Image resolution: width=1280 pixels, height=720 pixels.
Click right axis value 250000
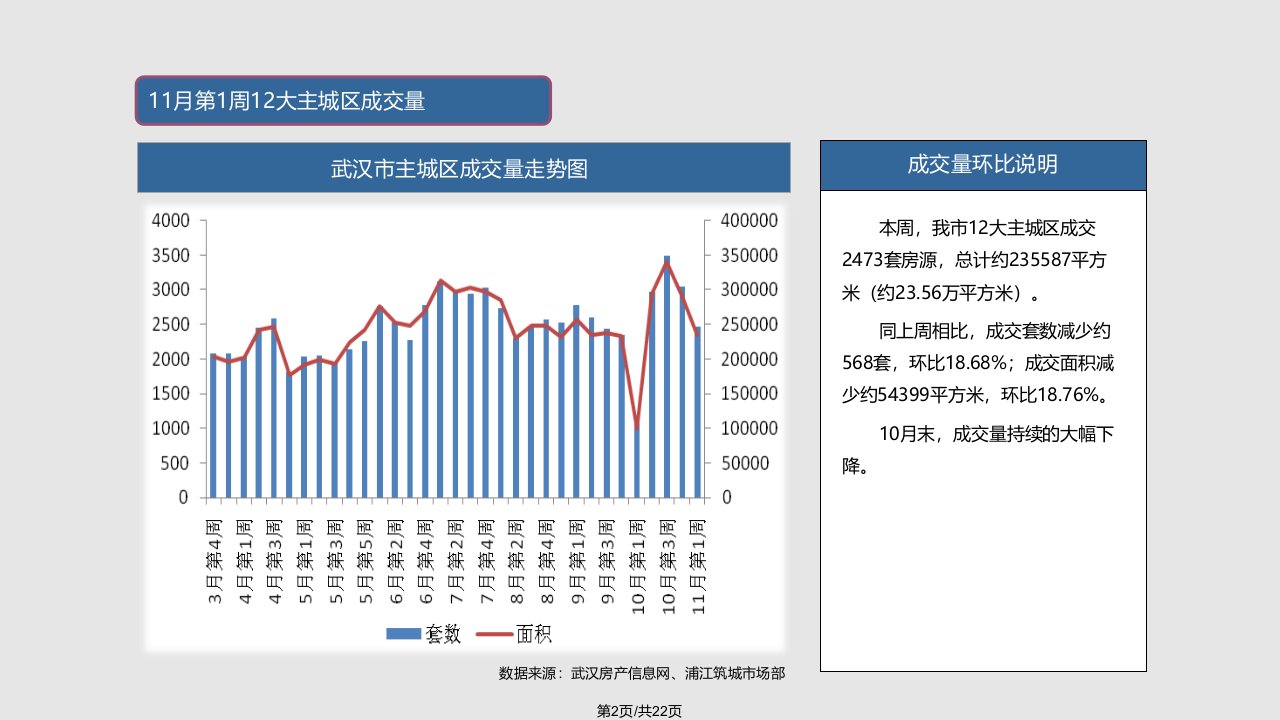pyautogui.click(x=748, y=324)
